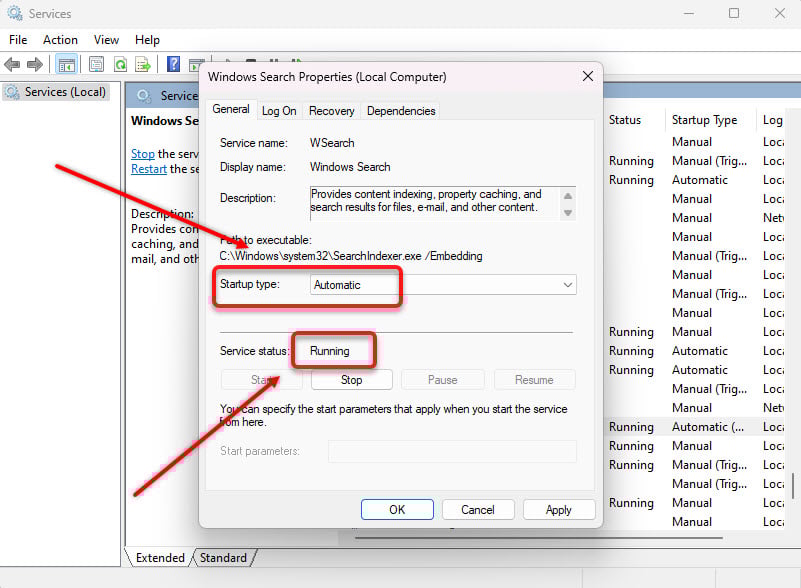Confirm the dialog with OK
Viewport: 801px width, 588px height.
397,509
